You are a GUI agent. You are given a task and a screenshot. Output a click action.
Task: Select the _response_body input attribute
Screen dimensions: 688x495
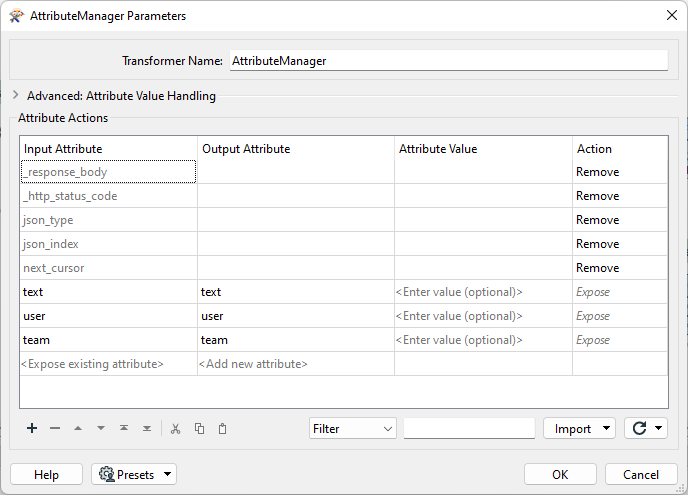pyautogui.click(x=108, y=172)
